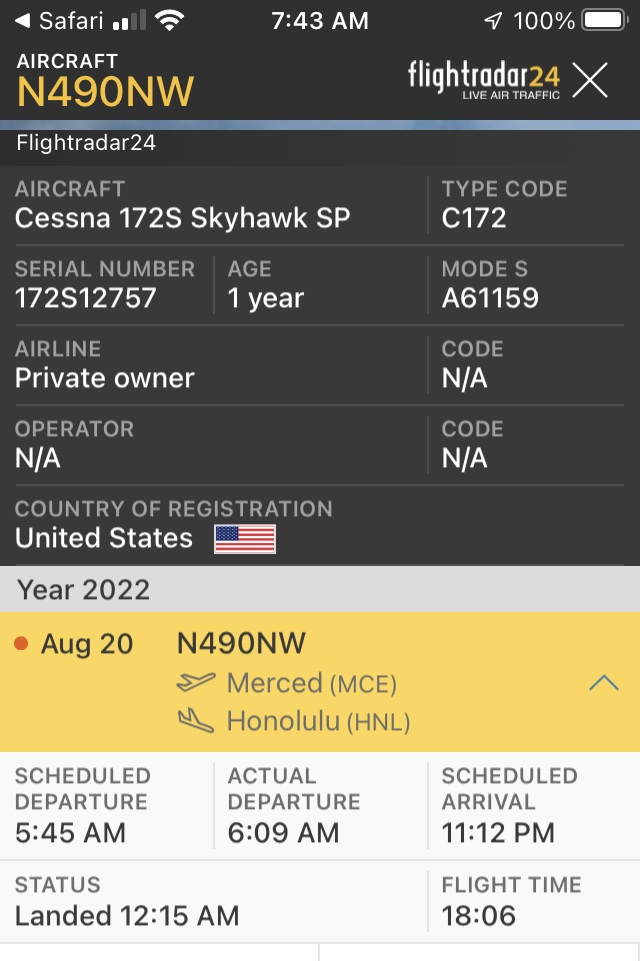Tap the United States flag icon

click(x=245, y=539)
